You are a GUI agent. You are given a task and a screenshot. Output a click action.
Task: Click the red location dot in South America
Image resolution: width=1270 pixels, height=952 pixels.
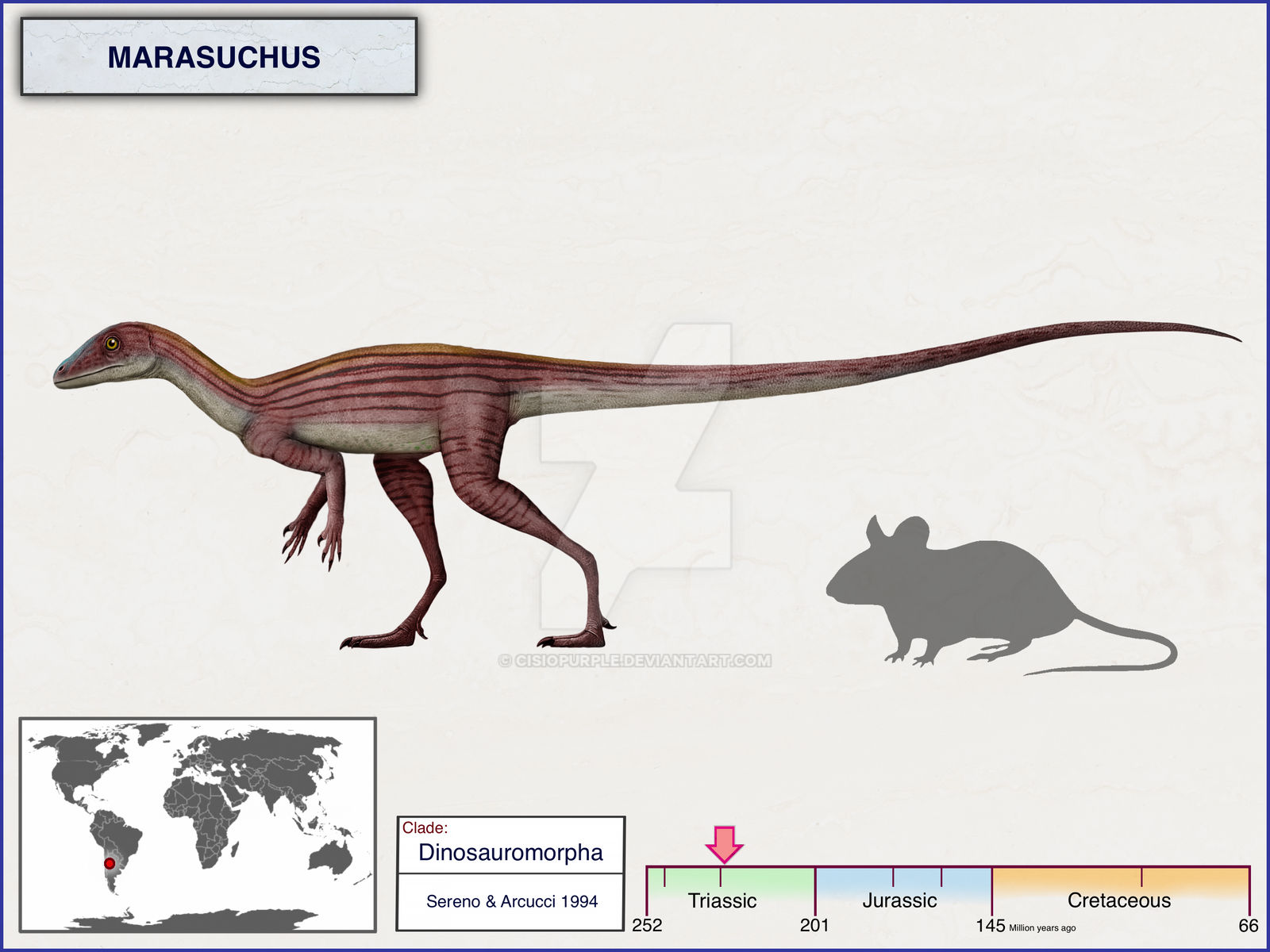click(x=110, y=863)
